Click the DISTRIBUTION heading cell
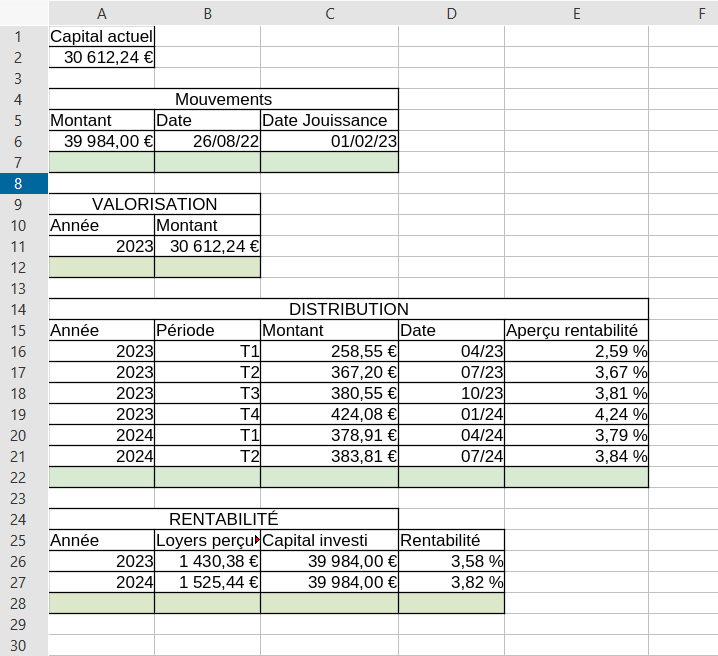The width and height of the screenshot is (718, 656). (348, 309)
